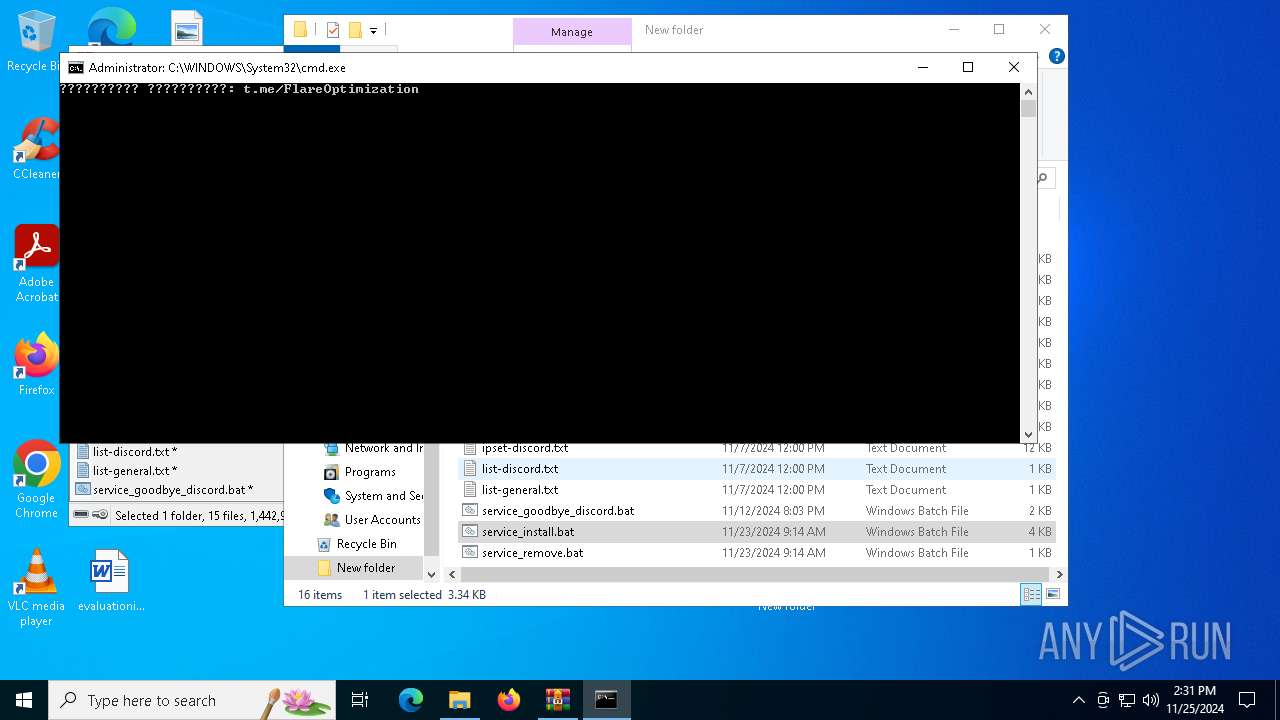Select list-general.txt in Explorer file list

tap(520, 490)
